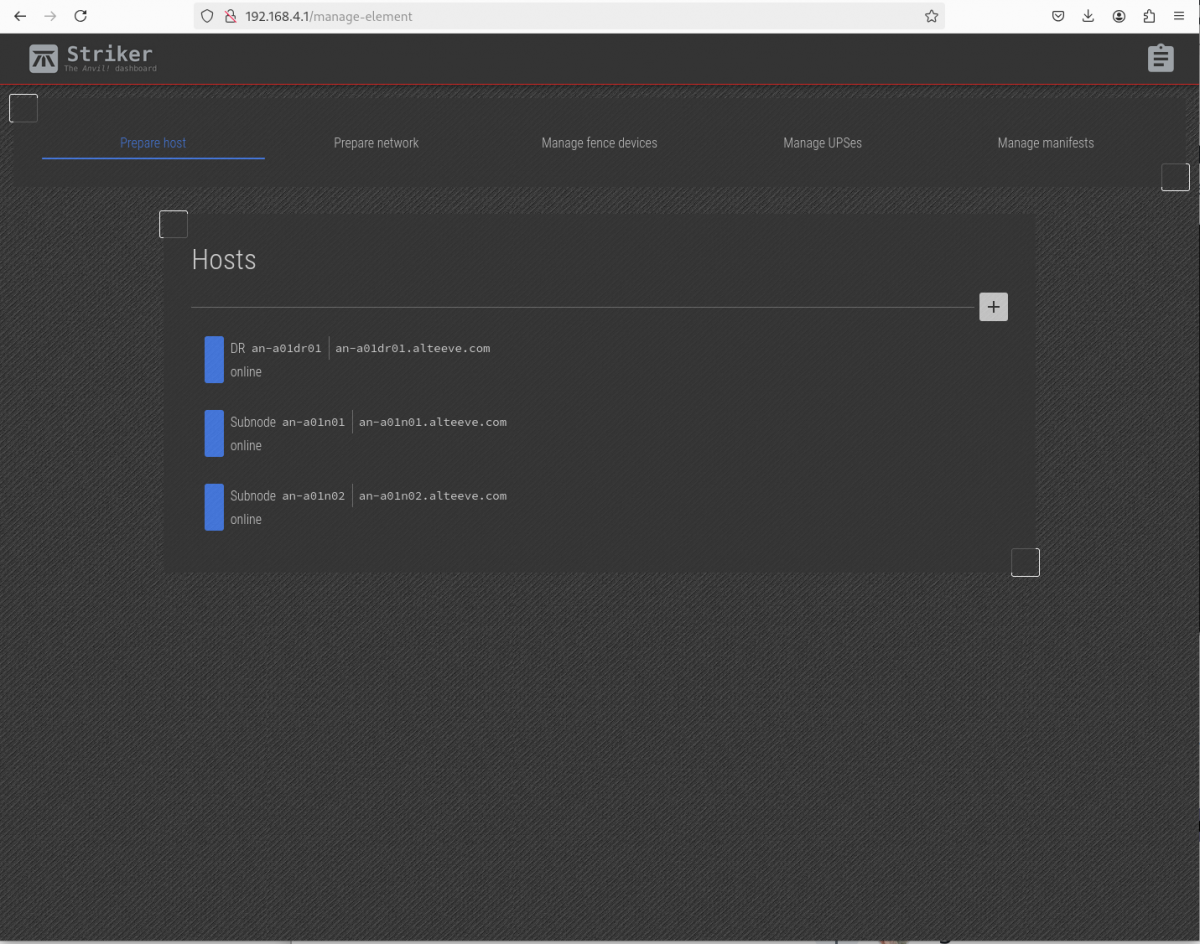Go to Manage manifests tab
1200x944 pixels.
1045,143
